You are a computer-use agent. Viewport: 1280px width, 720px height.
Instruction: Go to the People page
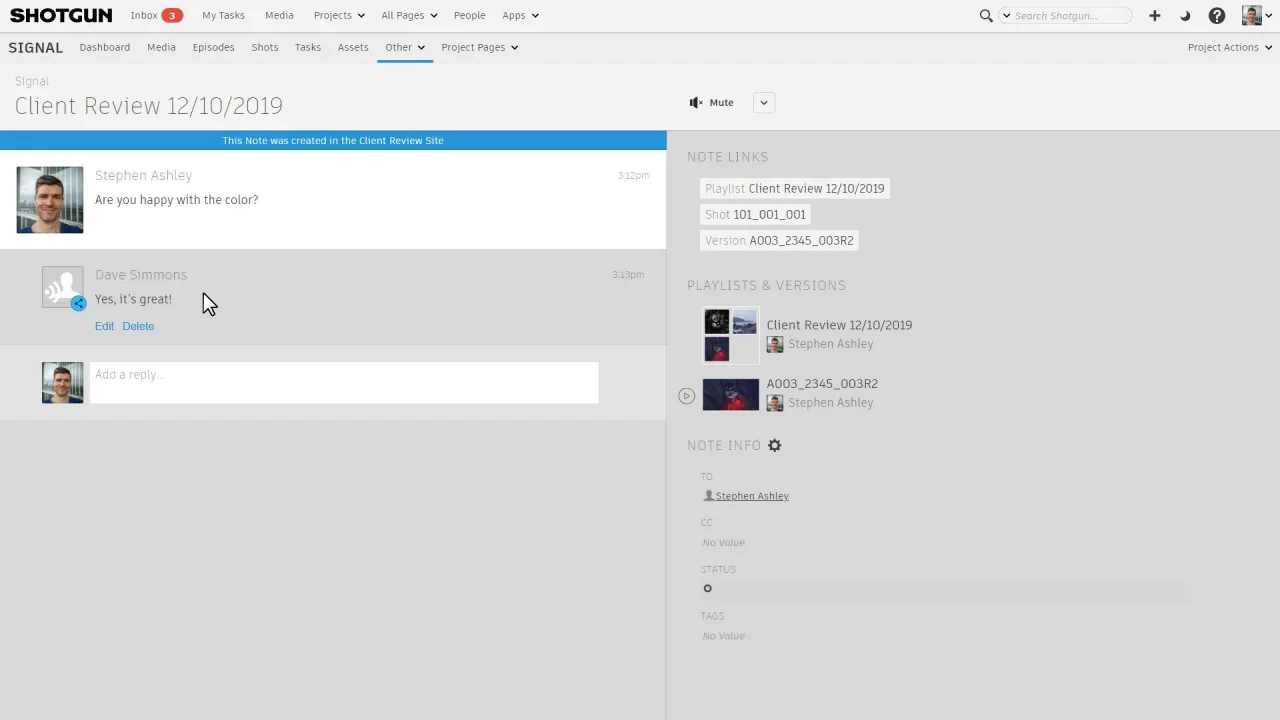(469, 15)
